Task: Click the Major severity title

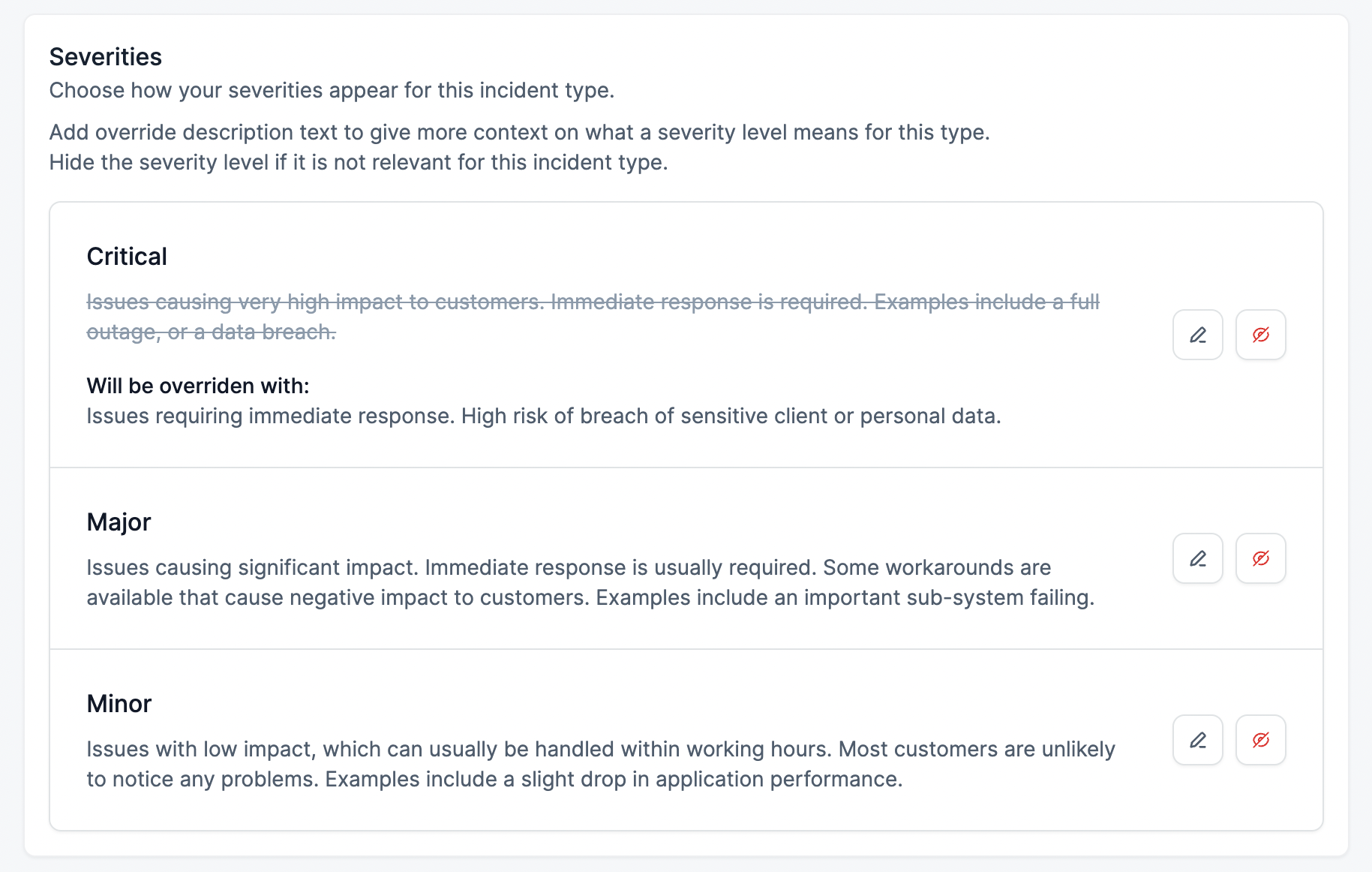Action: 119,522
